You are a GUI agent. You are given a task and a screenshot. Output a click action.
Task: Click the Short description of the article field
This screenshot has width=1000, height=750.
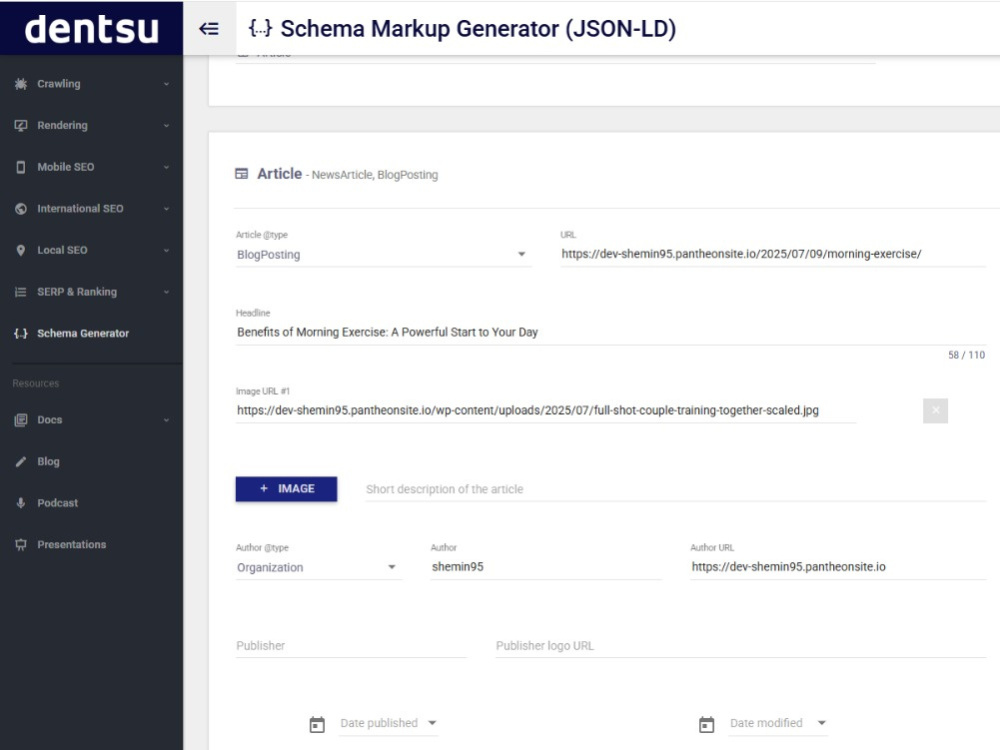coord(676,489)
